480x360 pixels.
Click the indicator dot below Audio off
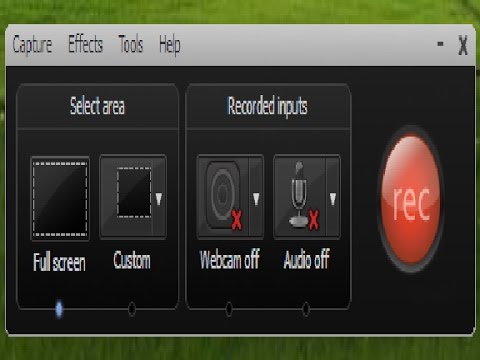pos(305,309)
